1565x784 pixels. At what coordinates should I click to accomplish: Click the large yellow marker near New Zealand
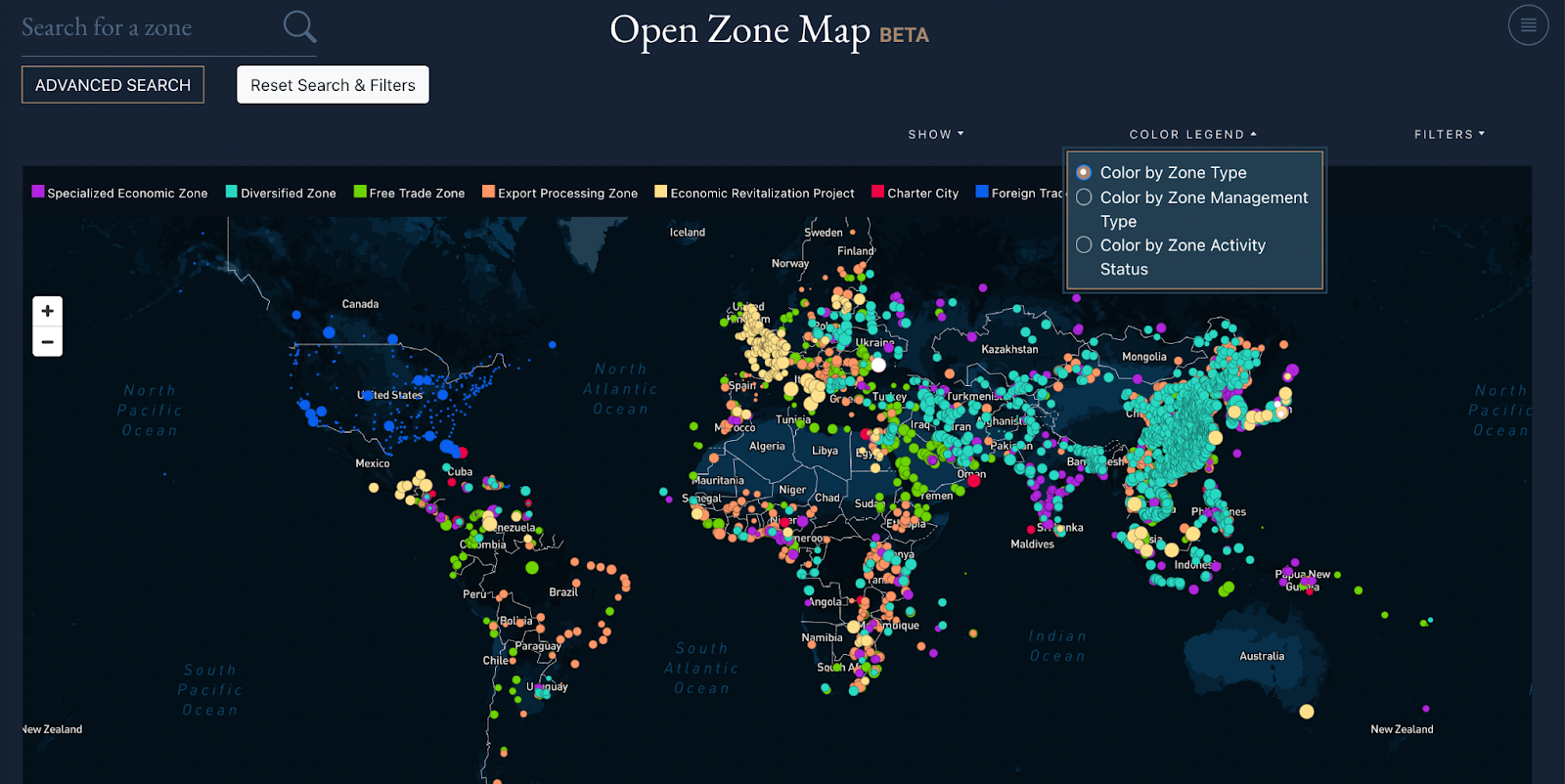(1307, 712)
